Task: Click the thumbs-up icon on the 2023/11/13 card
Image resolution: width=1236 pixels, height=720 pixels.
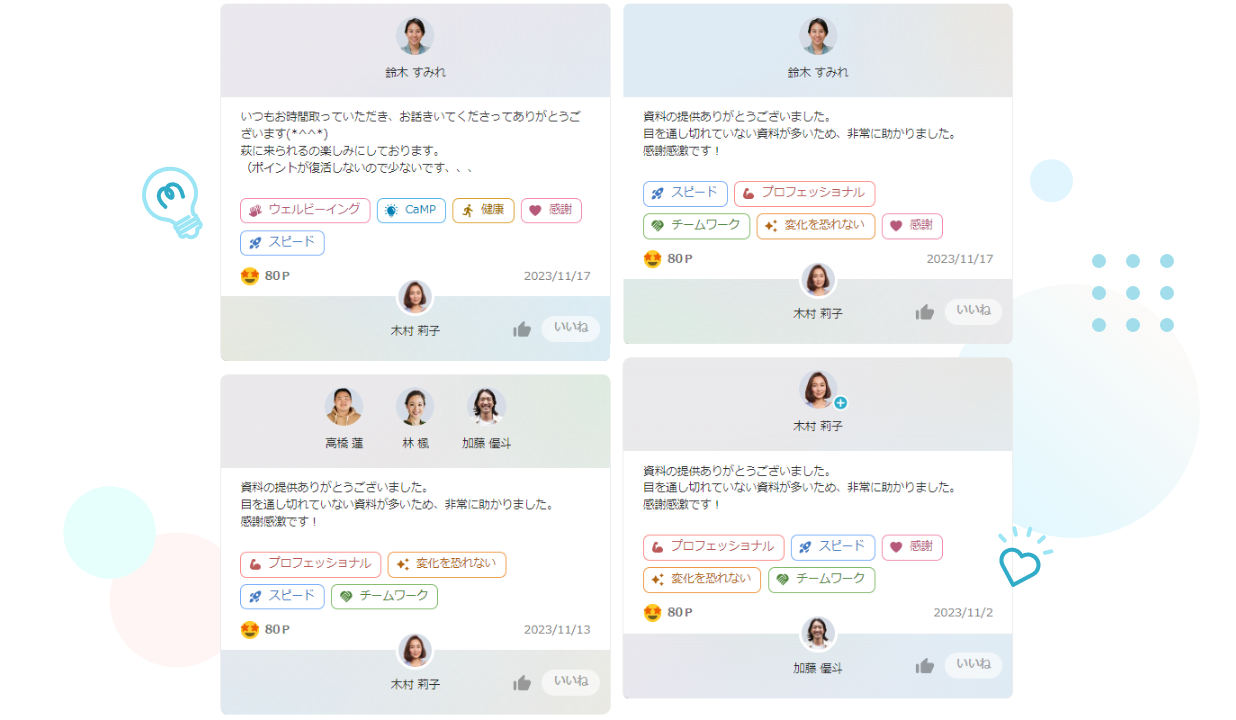Action: 522,683
